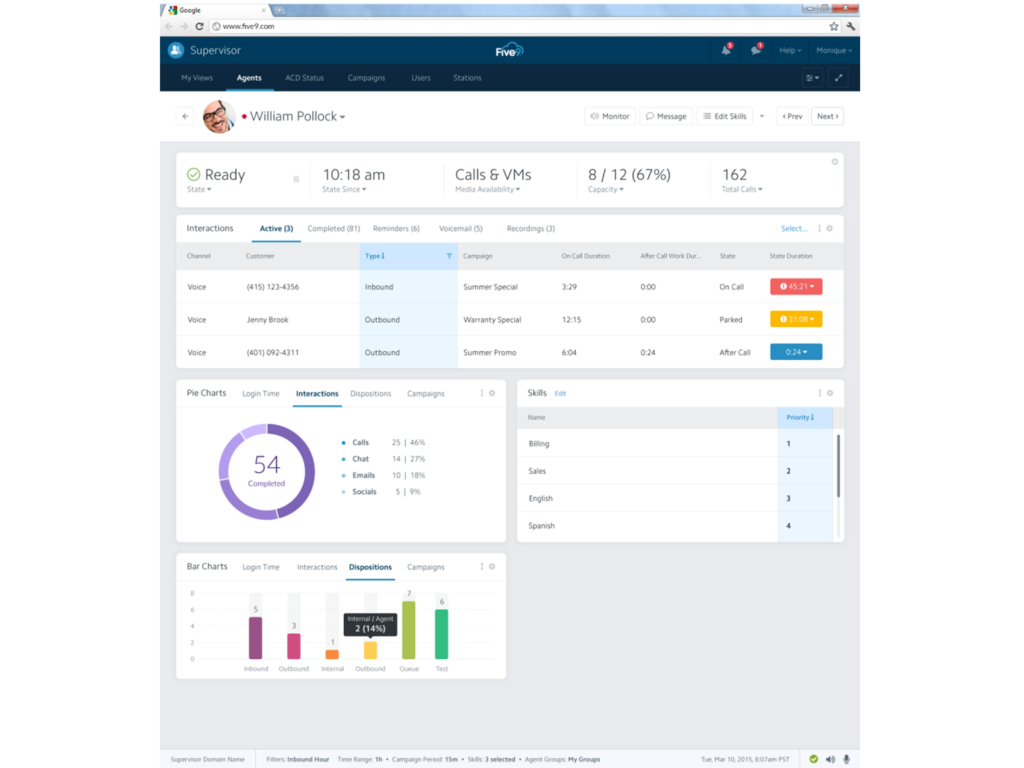1024x768 pixels.
Task: Mute the microphone icon in the status bar
Action: tap(846, 759)
